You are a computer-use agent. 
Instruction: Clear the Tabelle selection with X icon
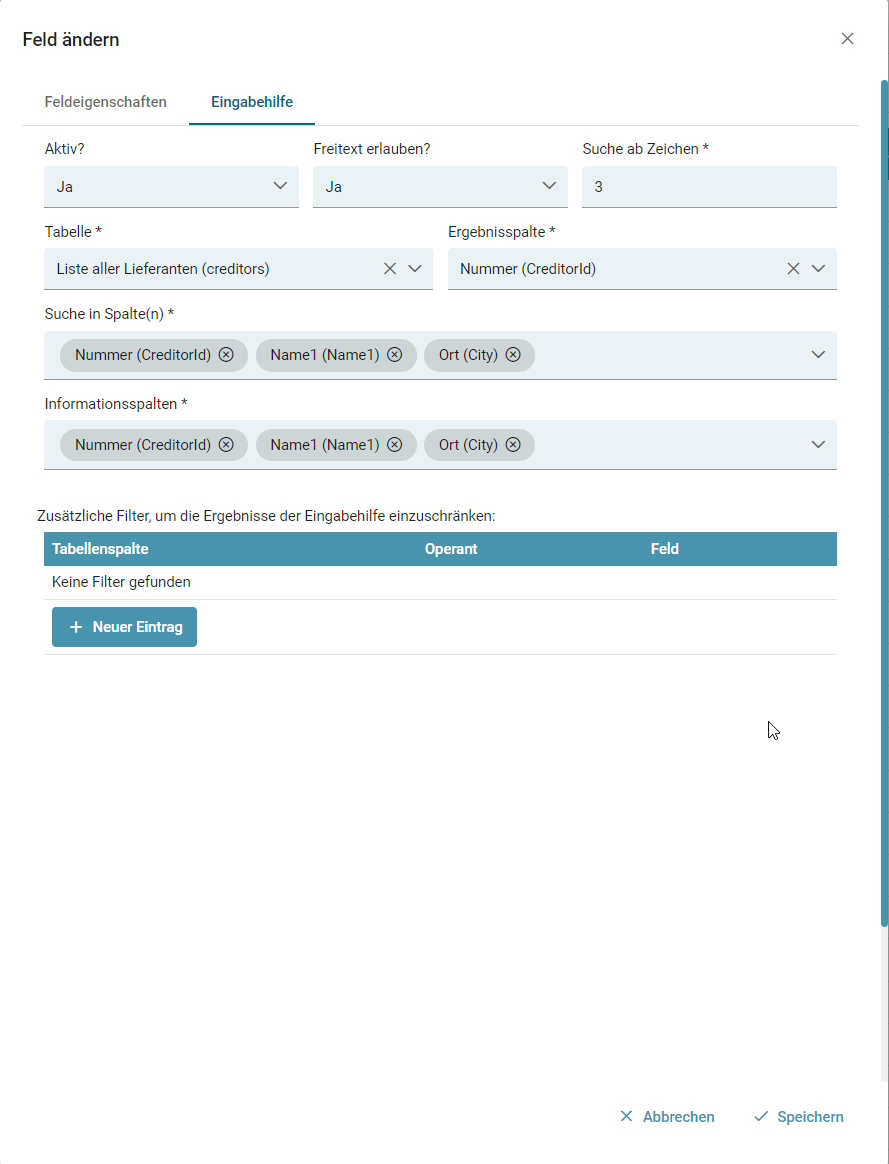pos(390,268)
